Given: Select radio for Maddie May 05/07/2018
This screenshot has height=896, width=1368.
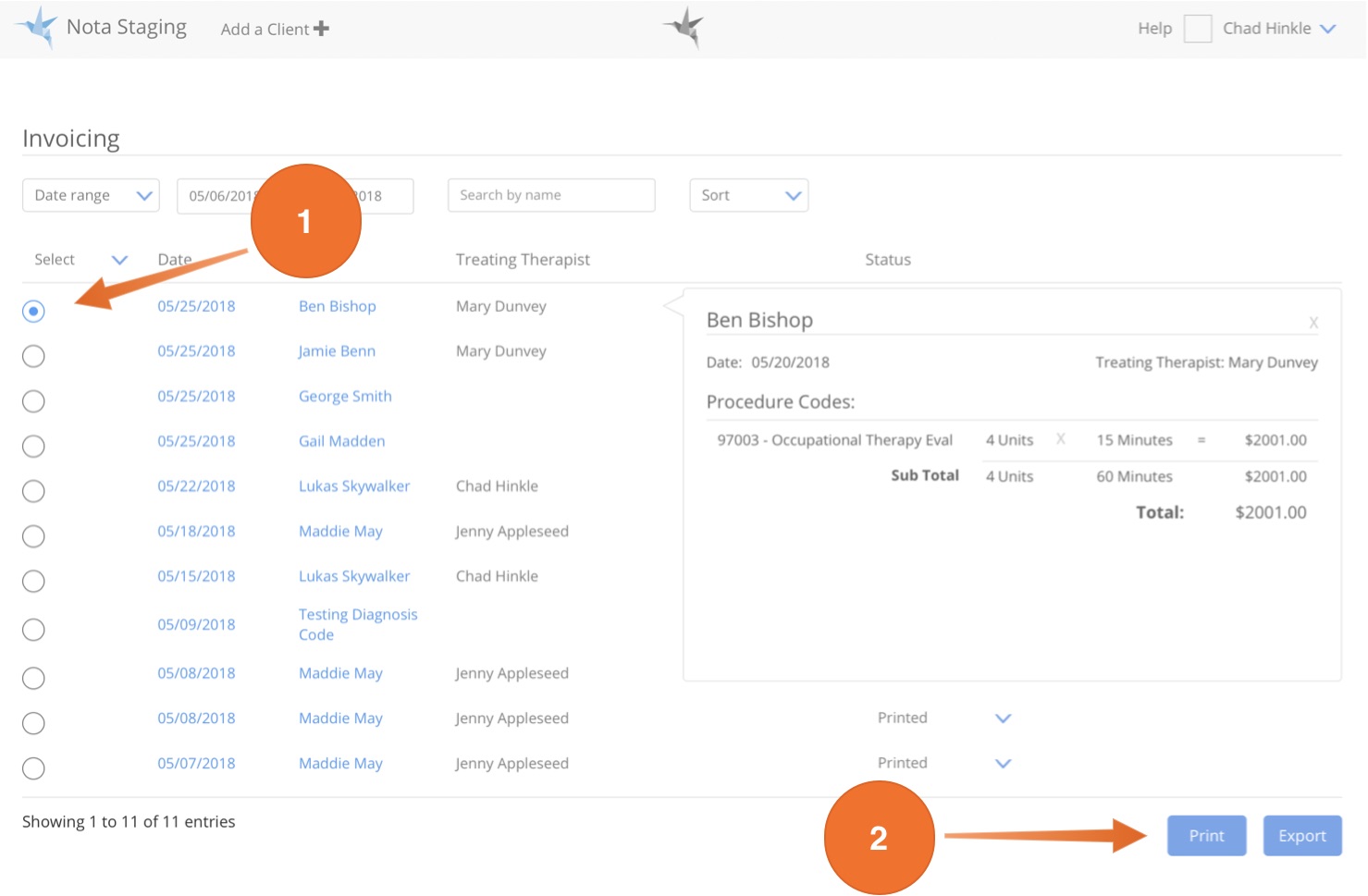Looking at the screenshot, I should (33, 768).
